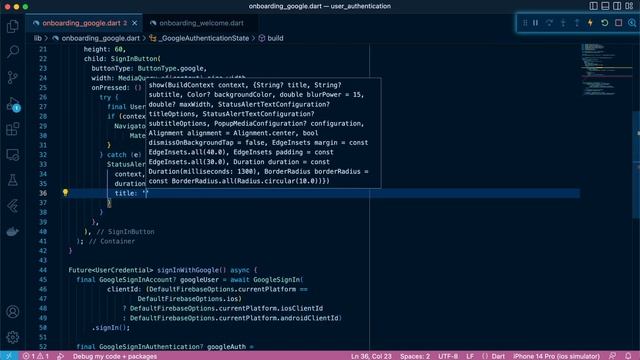Screen dimensions: 640x360
Task: Stop the debug session
Action: coord(618,23)
